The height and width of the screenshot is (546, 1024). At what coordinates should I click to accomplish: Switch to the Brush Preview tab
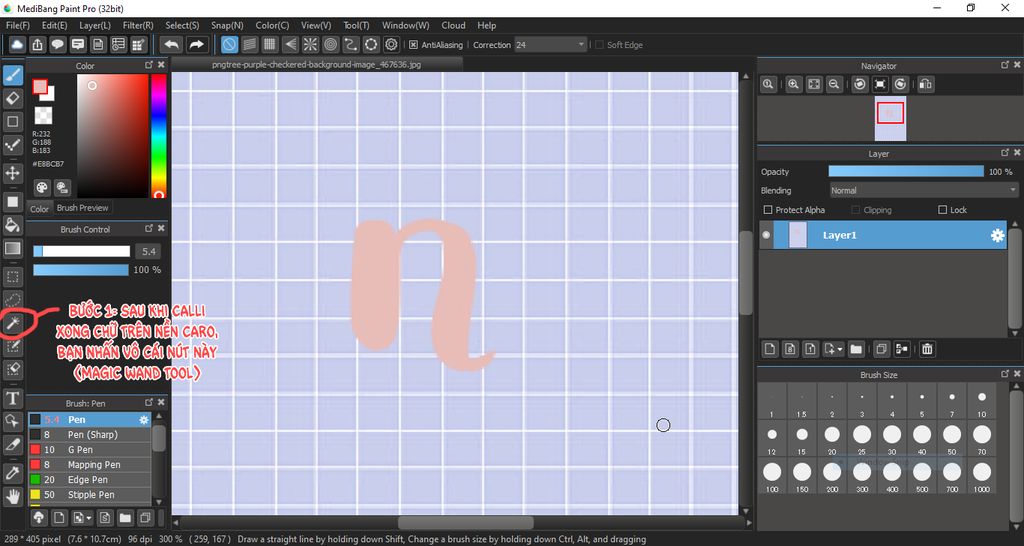coord(82,208)
